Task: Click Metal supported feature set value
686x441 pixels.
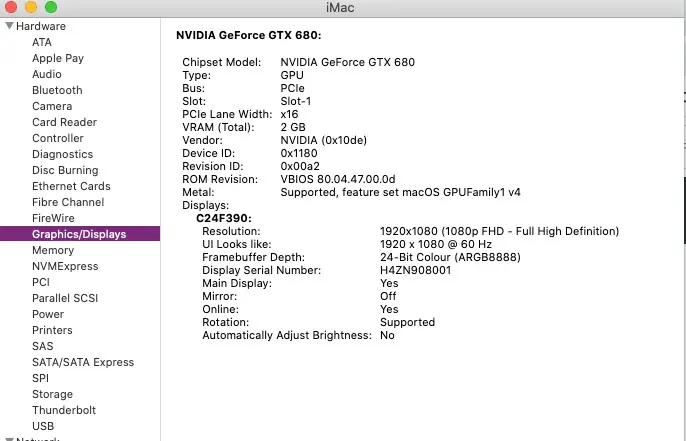Action: coord(400,192)
